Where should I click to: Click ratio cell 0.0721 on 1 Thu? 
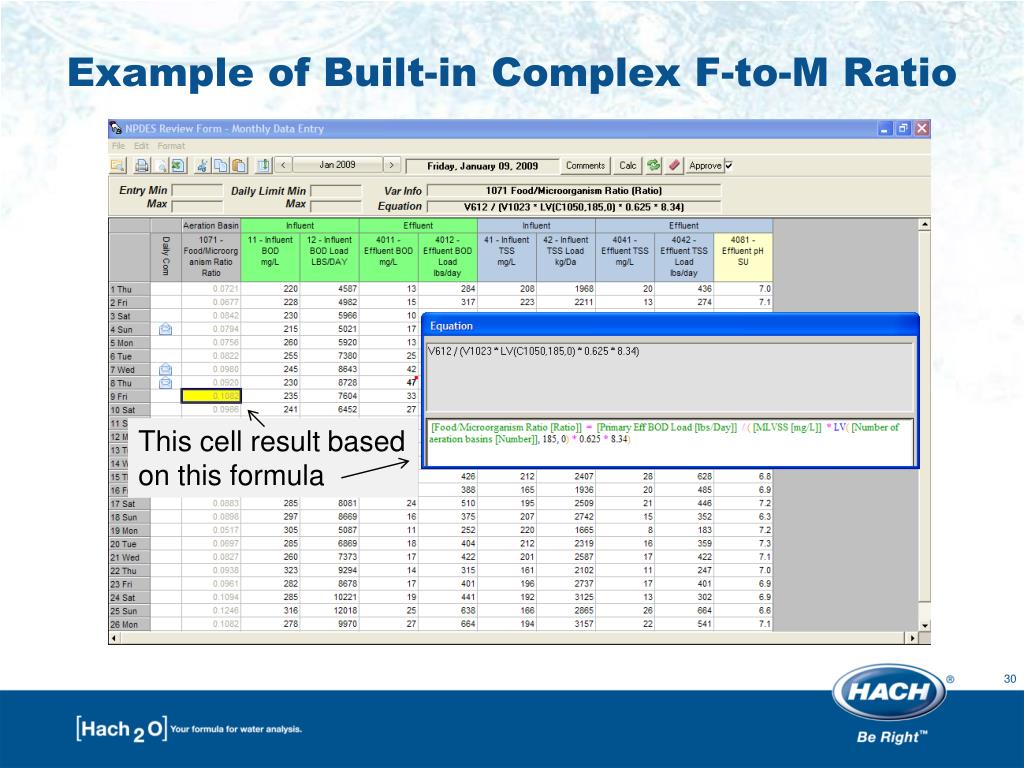pyautogui.click(x=211, y=289)
